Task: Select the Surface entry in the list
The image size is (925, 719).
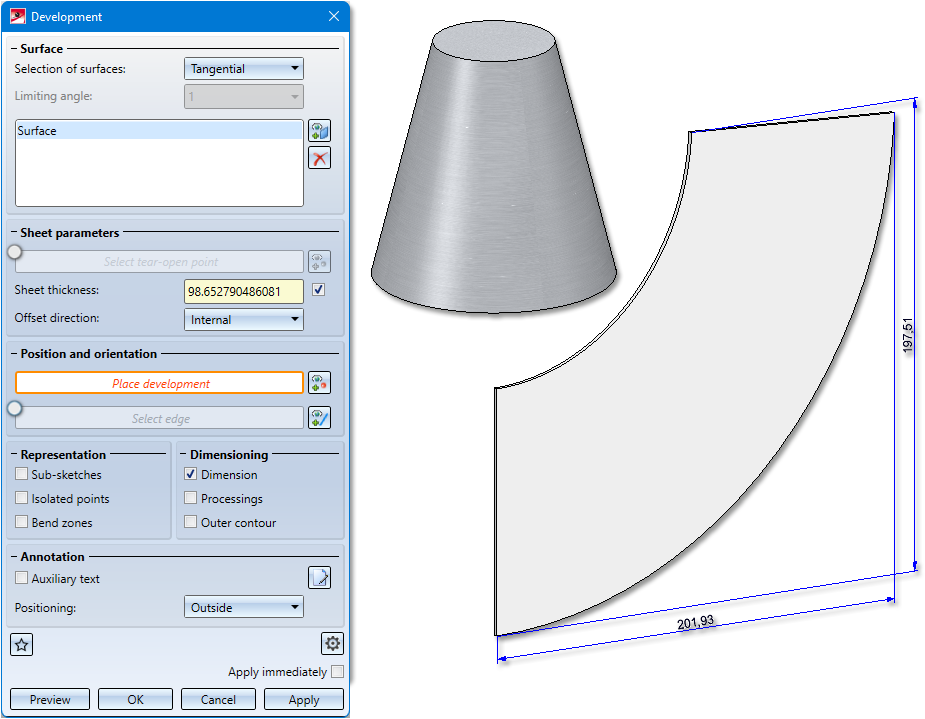Action: (x=159, y=130)
